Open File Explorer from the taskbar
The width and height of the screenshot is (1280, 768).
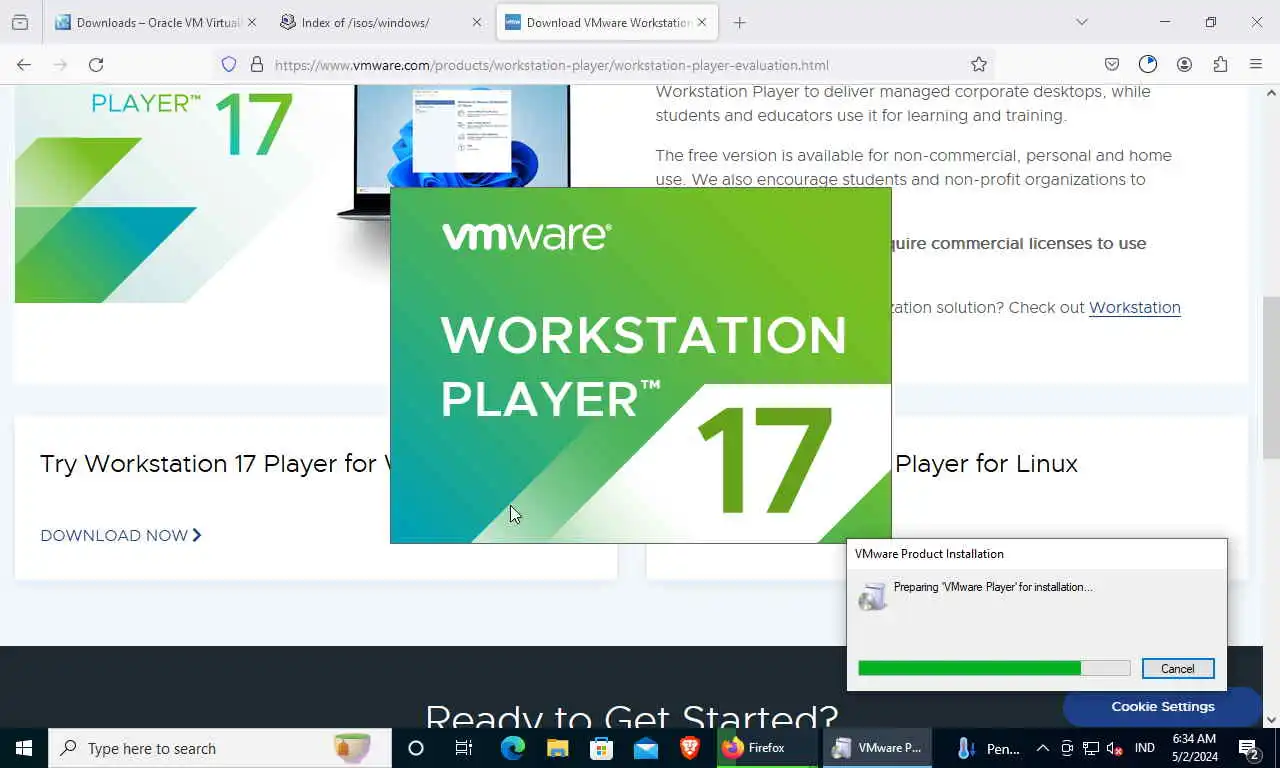click(557, 748)
